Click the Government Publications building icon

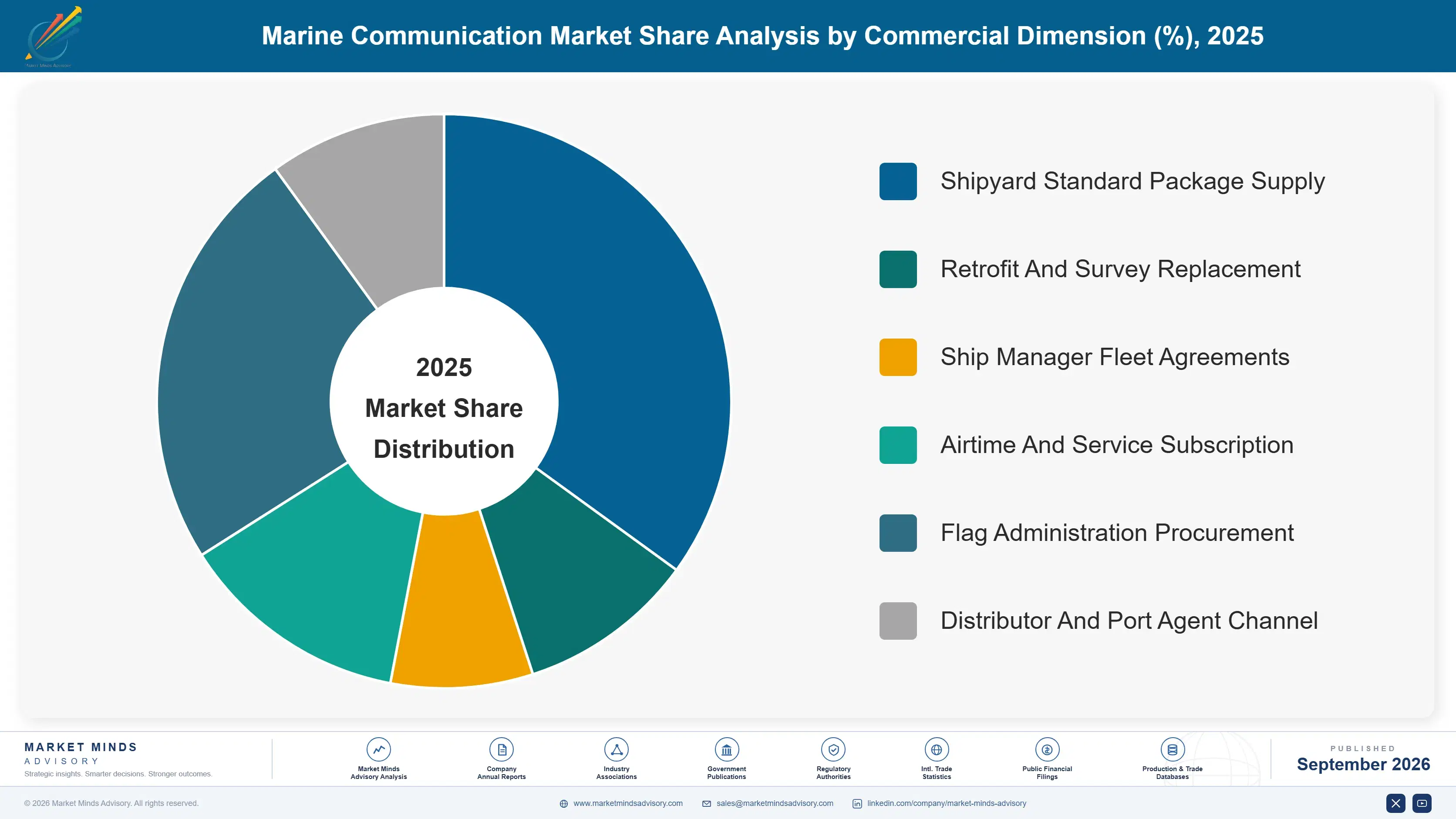(x=726, y=749)
